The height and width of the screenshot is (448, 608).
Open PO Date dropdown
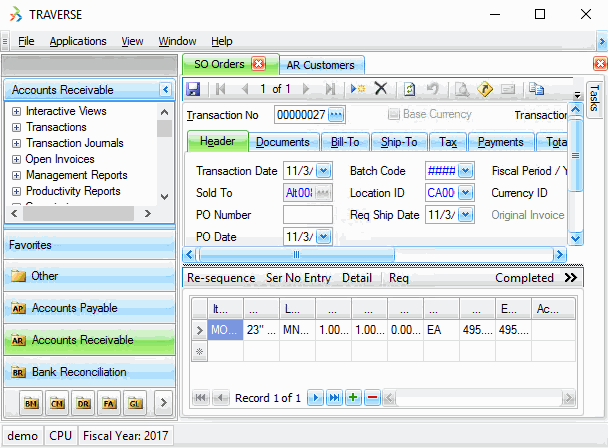point(324,237)
